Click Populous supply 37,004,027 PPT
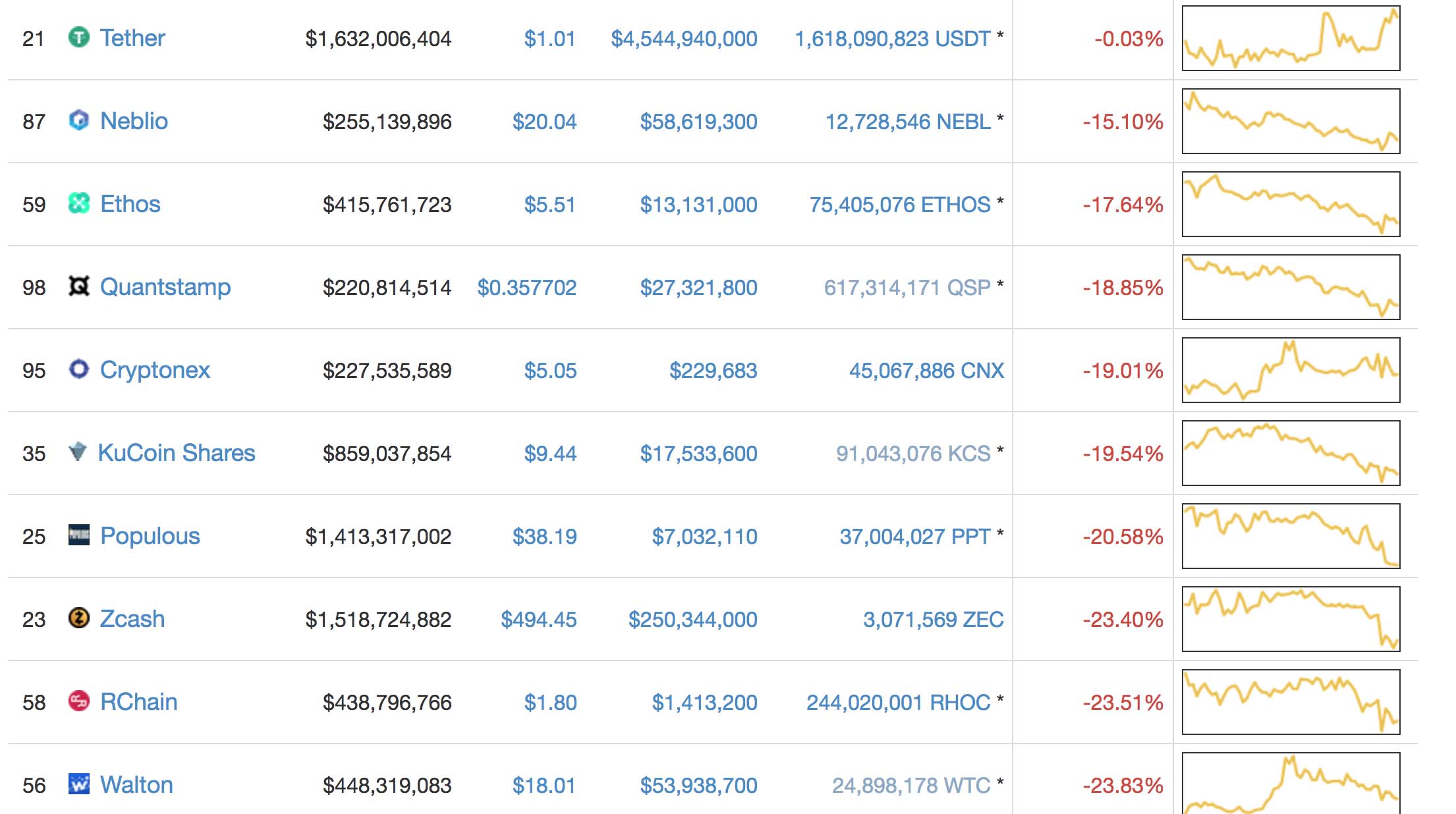Screen dimensions: 1456x814 click(x=914, y=537)
